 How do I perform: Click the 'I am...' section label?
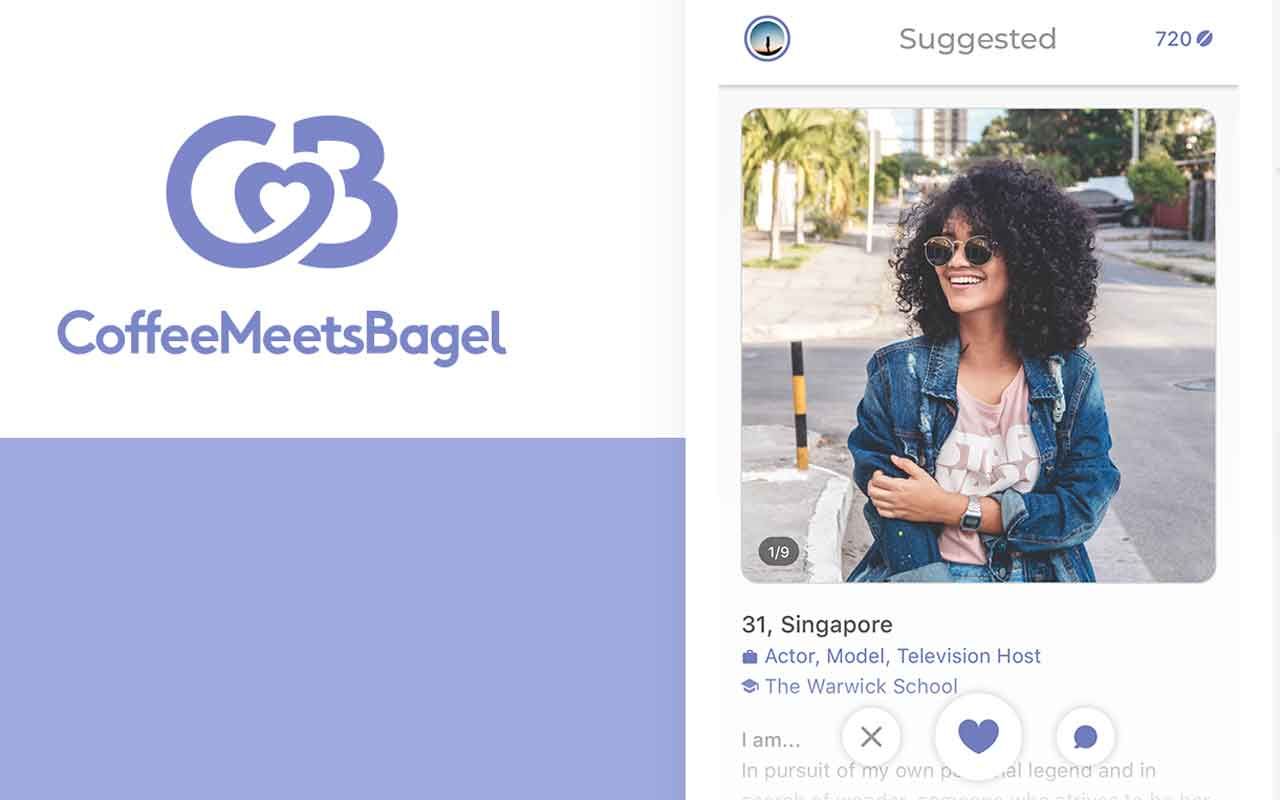pyautogui.click(x=771, y=740)
